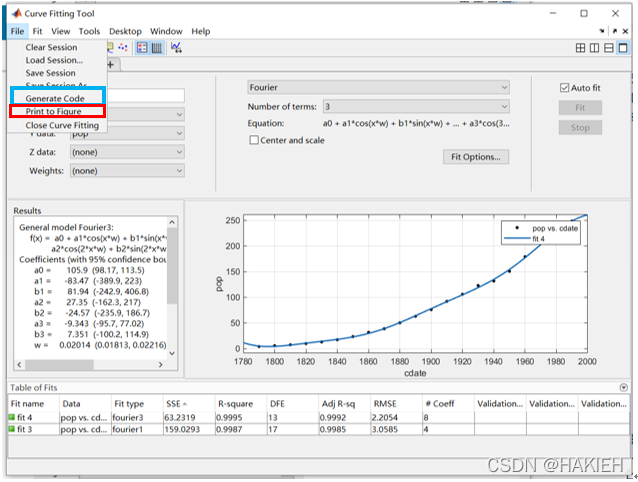Click the green icon beside fit 3
This screenshot has height=482, width=638.
(x=12, y=429)
